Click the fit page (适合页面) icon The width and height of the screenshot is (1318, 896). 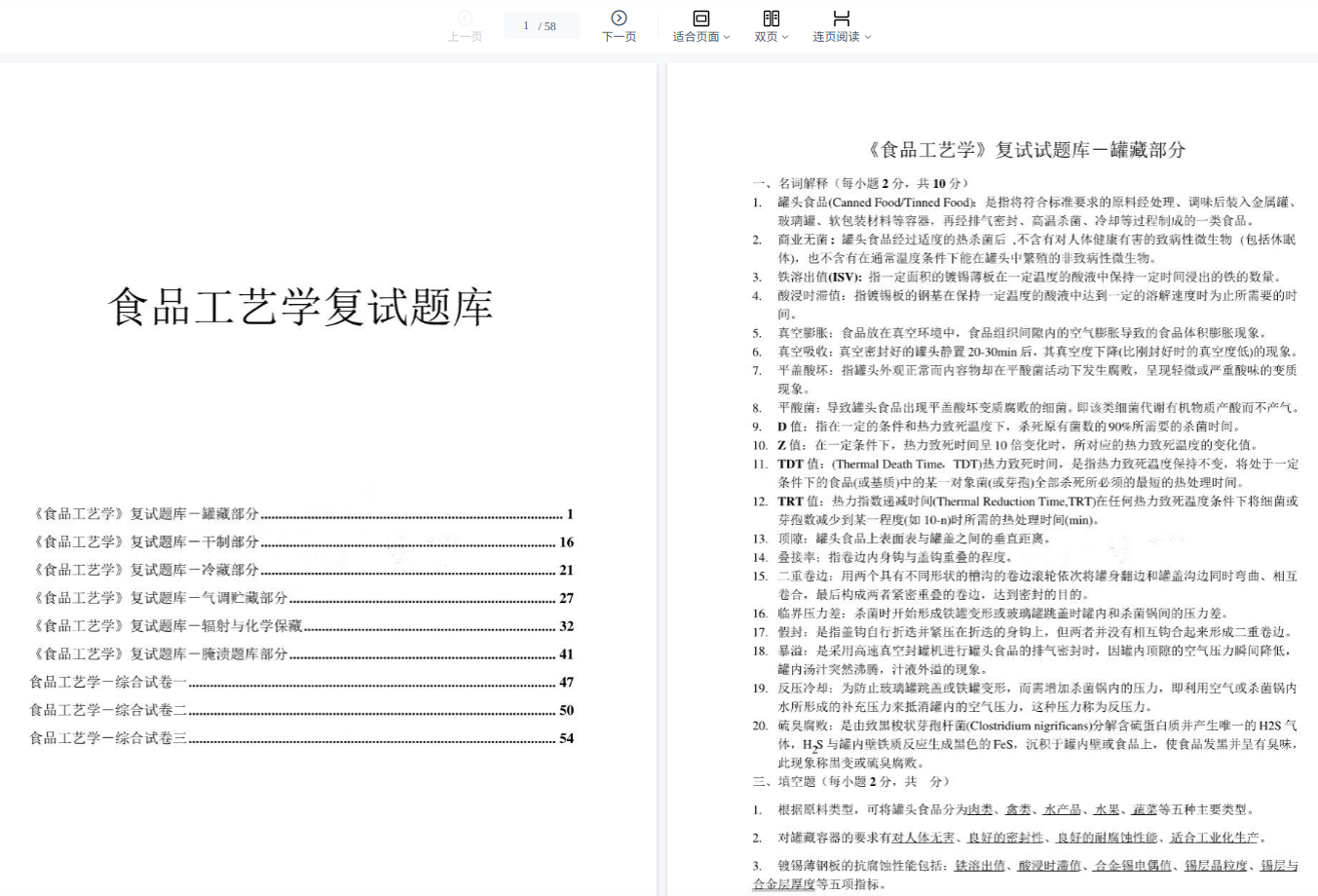click(x=700, y=19)
